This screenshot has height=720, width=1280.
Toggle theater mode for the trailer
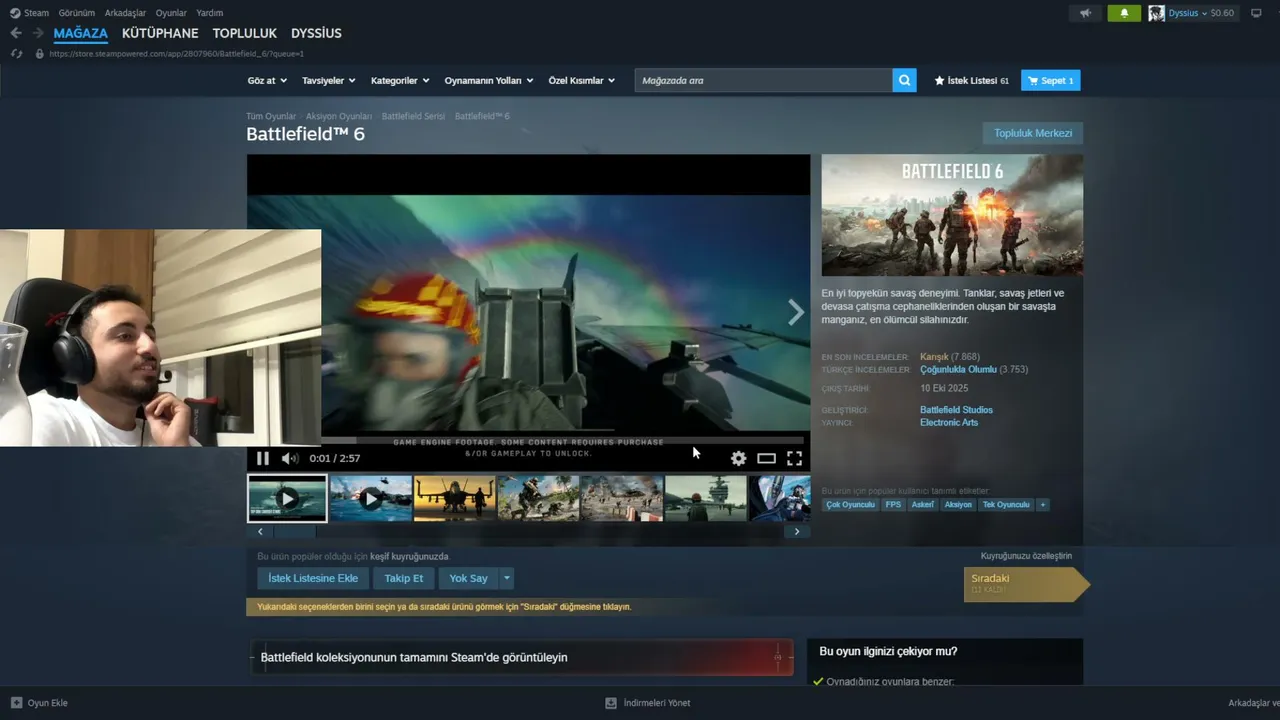pyautogui.click(x=766, y=458)
